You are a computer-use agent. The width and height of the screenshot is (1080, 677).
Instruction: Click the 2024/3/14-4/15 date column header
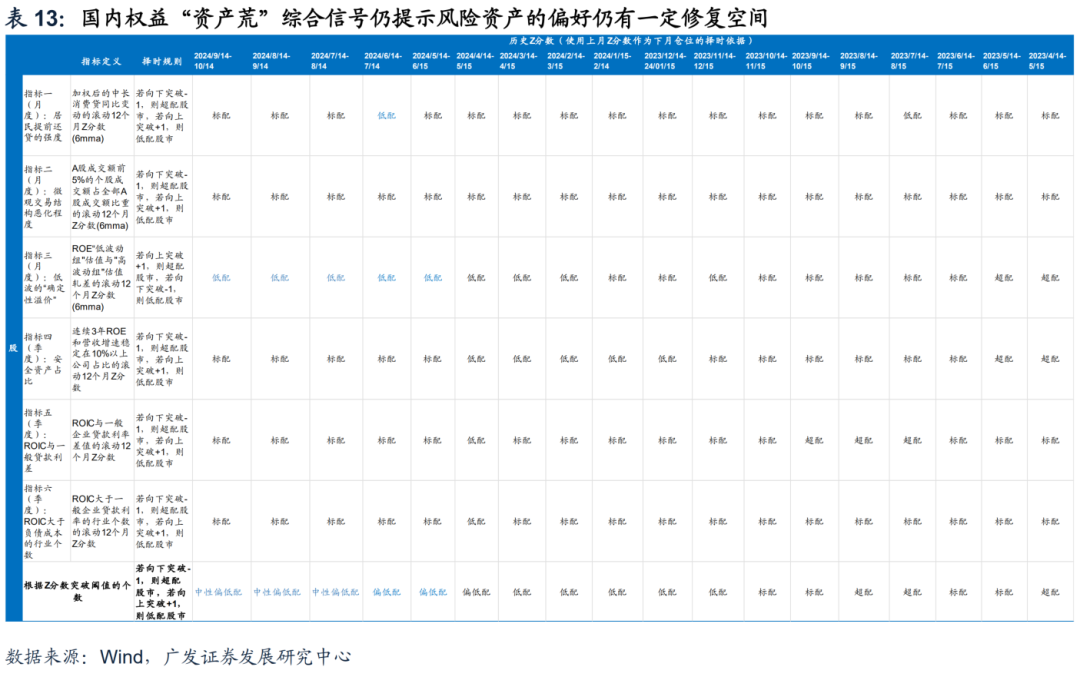(x=519, y=61)
